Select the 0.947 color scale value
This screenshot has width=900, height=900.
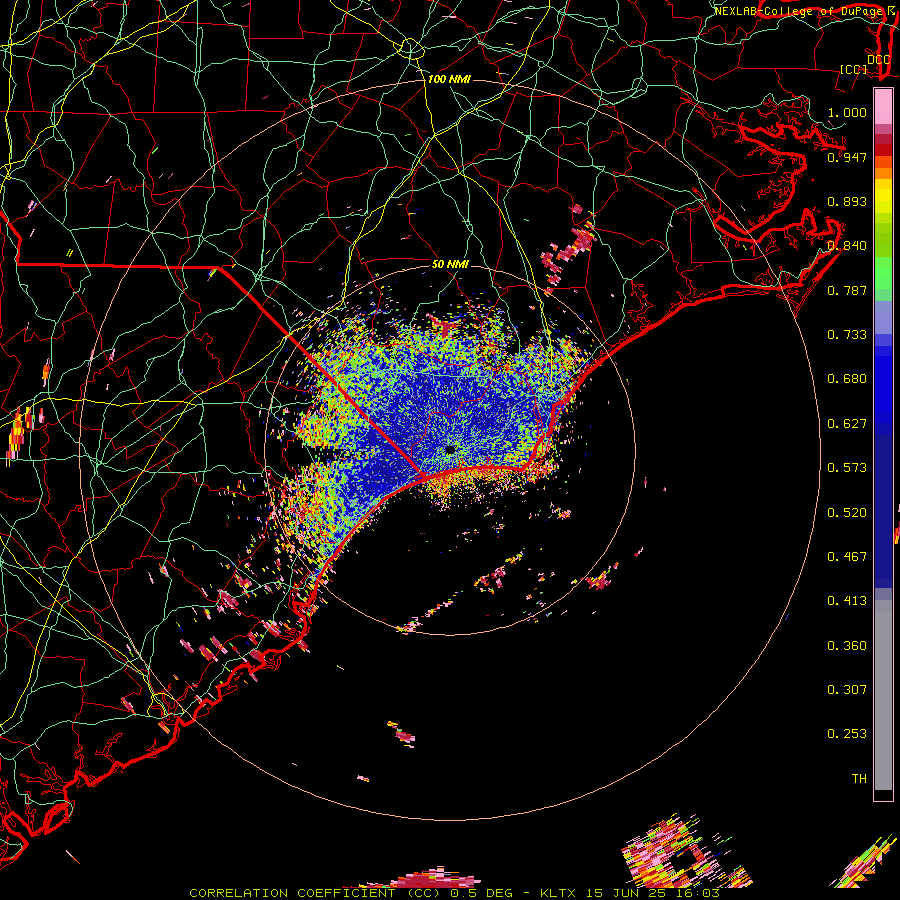tap(847, 157)
